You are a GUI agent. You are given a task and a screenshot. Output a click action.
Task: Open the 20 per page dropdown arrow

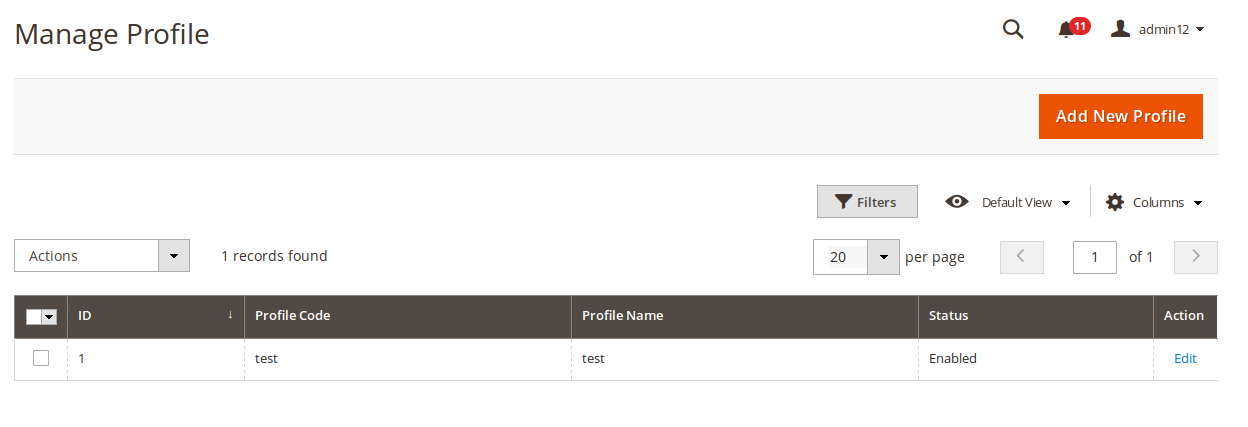click(x=883, y=257)
